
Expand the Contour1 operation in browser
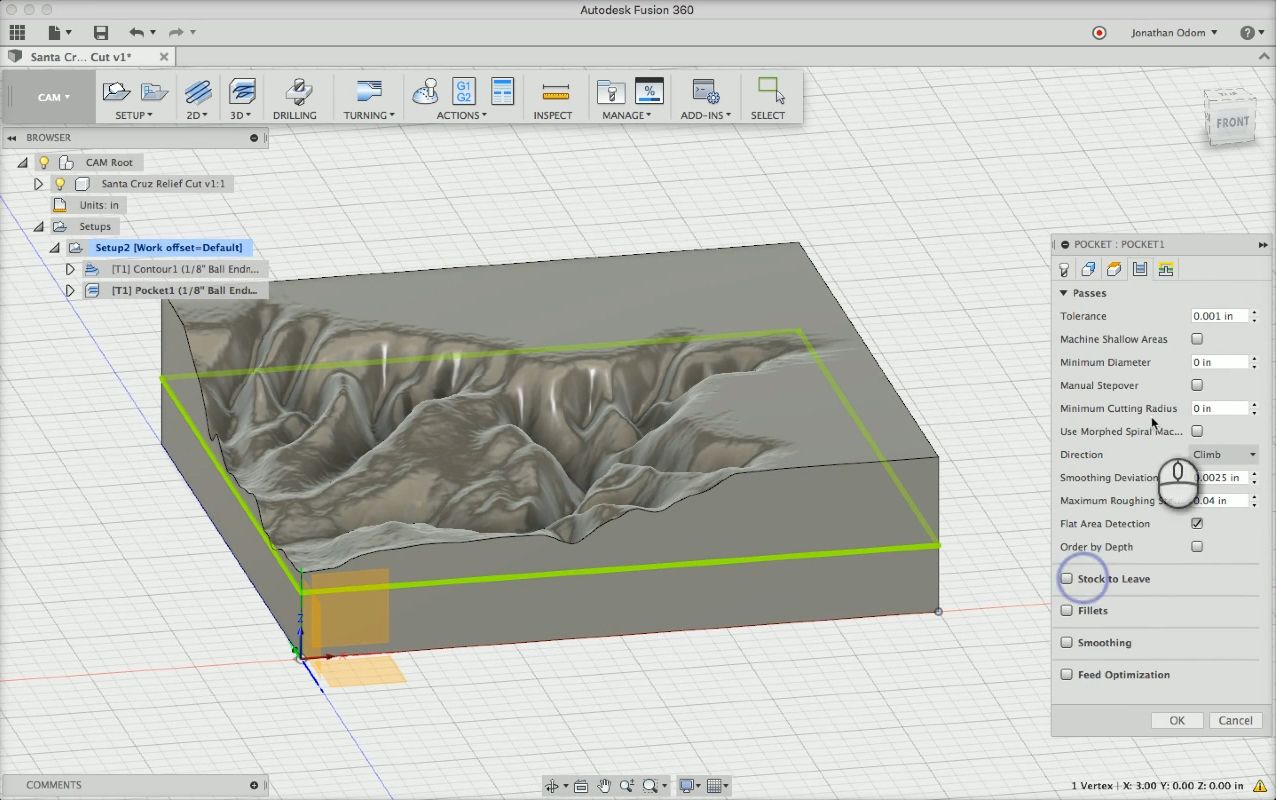coord(70,269)
